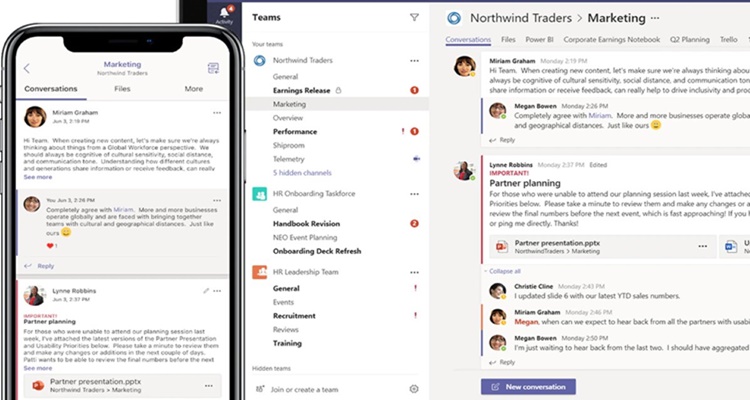750x400 pixels.
Task: Collapse all replies in Partner planning thread
Action: click(x=509, y=271)
